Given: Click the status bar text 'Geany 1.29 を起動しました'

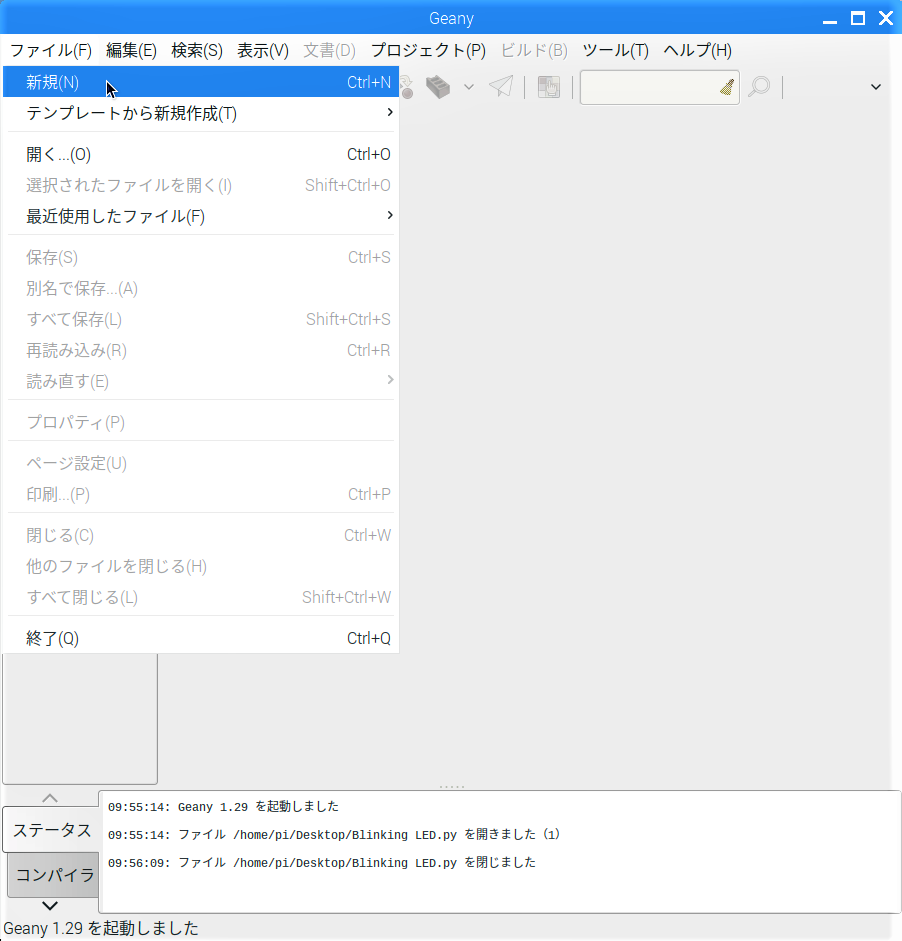Looking at the screenshot, I should click(101, 928).
